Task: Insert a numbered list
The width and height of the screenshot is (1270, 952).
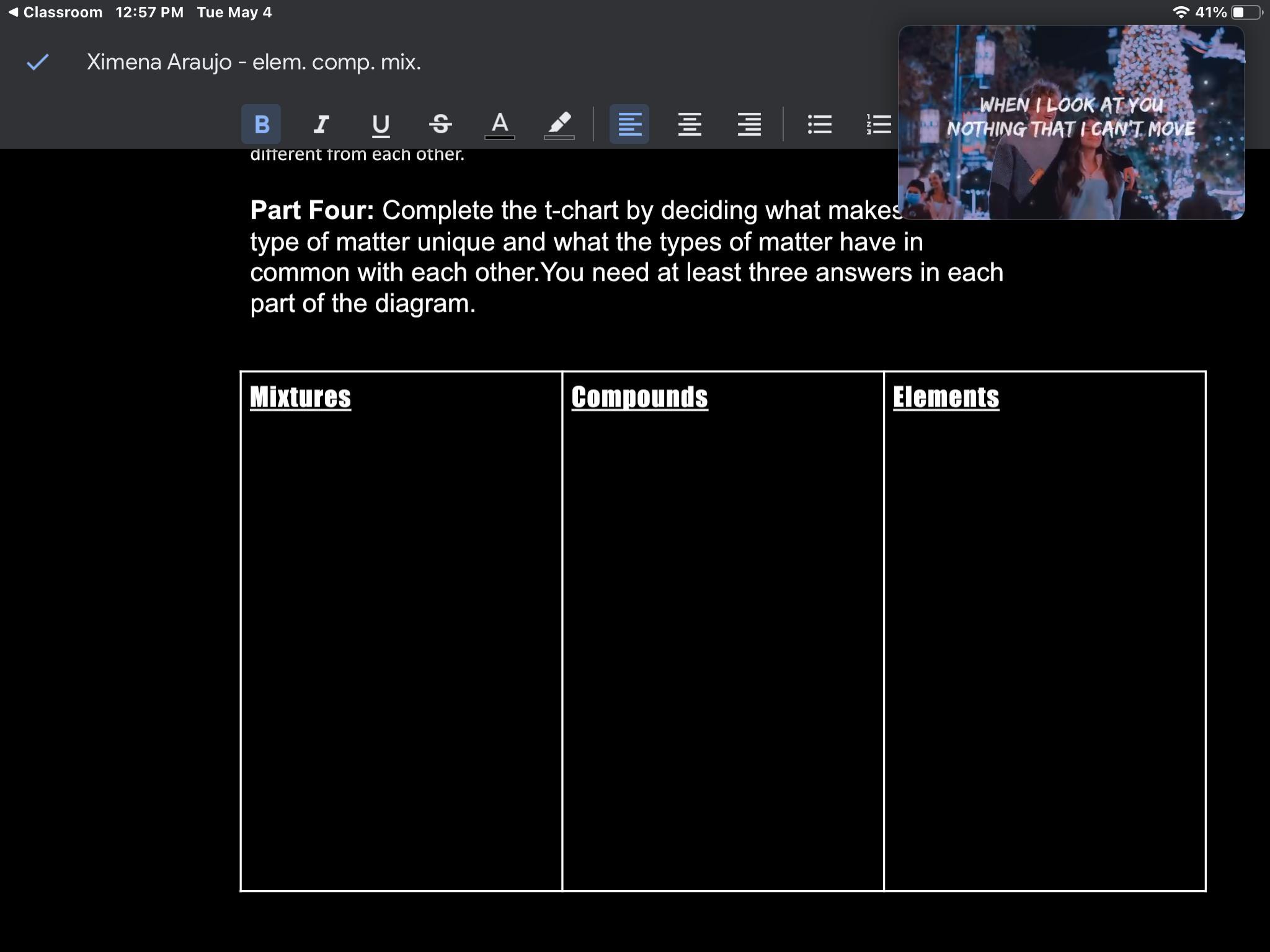Action: 879,125
